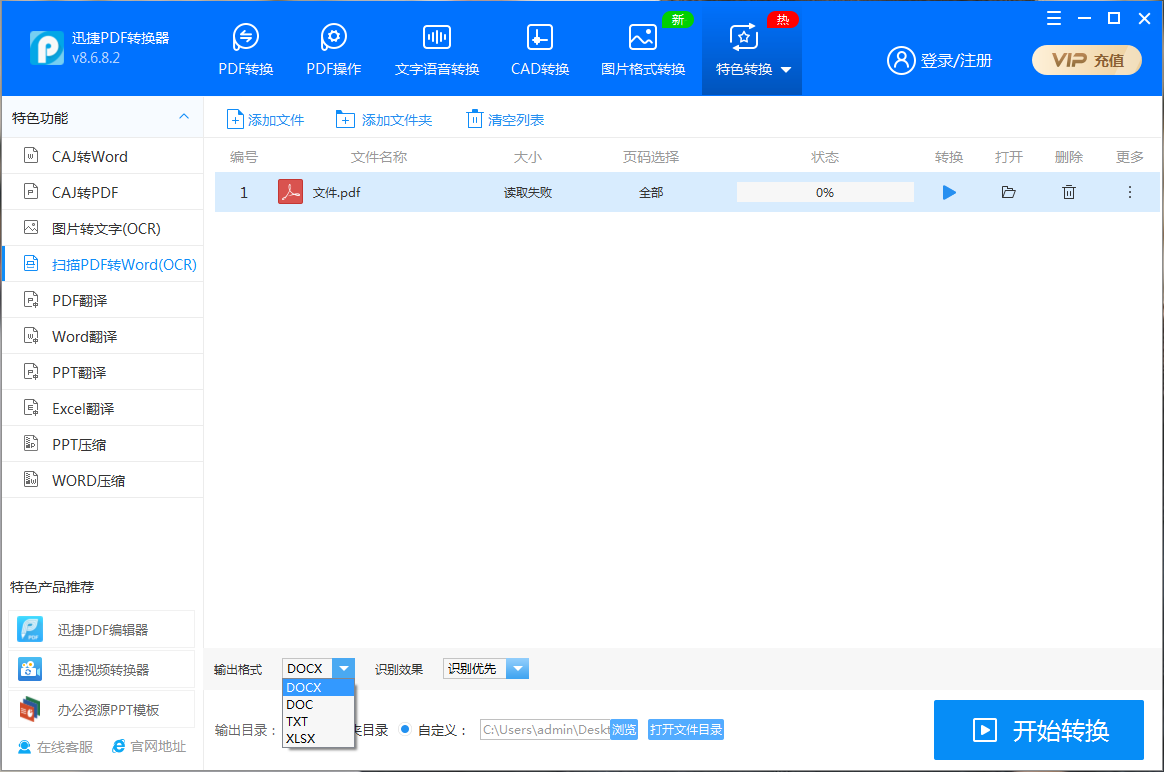Click the 浏览 browse button
Image resolution: width=1164 pixels, height=772 pixels.
pos(624,730)
